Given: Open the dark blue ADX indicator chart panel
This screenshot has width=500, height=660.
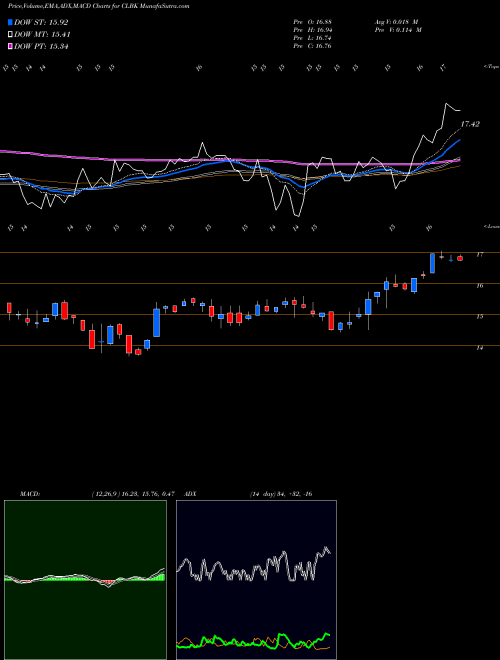Looking at the screenshot, I should tap(256, 580).
